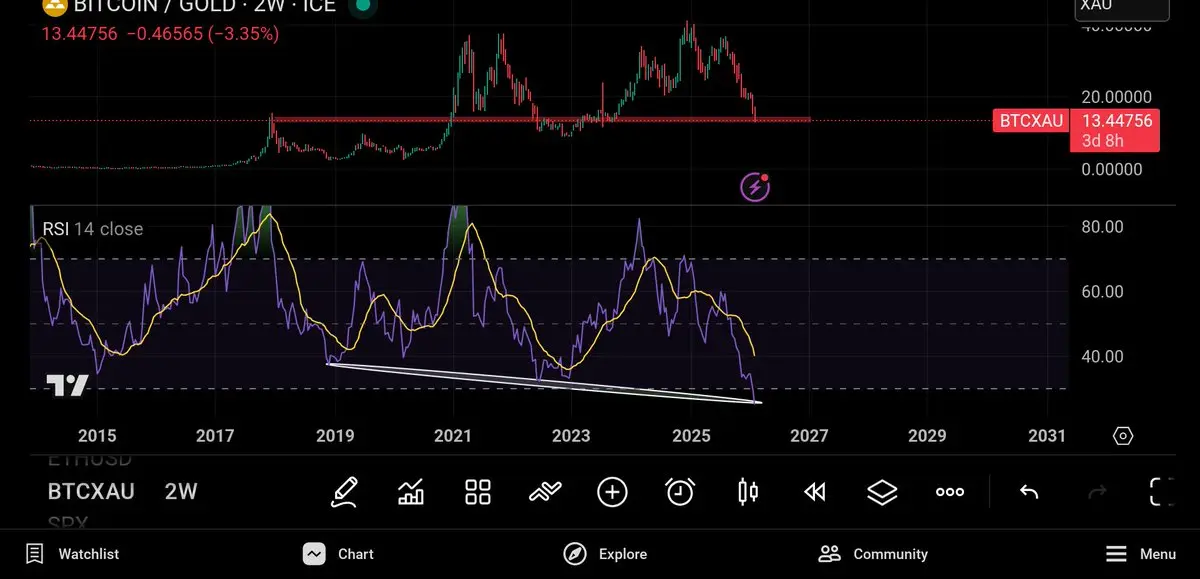Click the 2027 time axis label
The height and width of the screenshot is (579, 1200).
pos(809,436)
